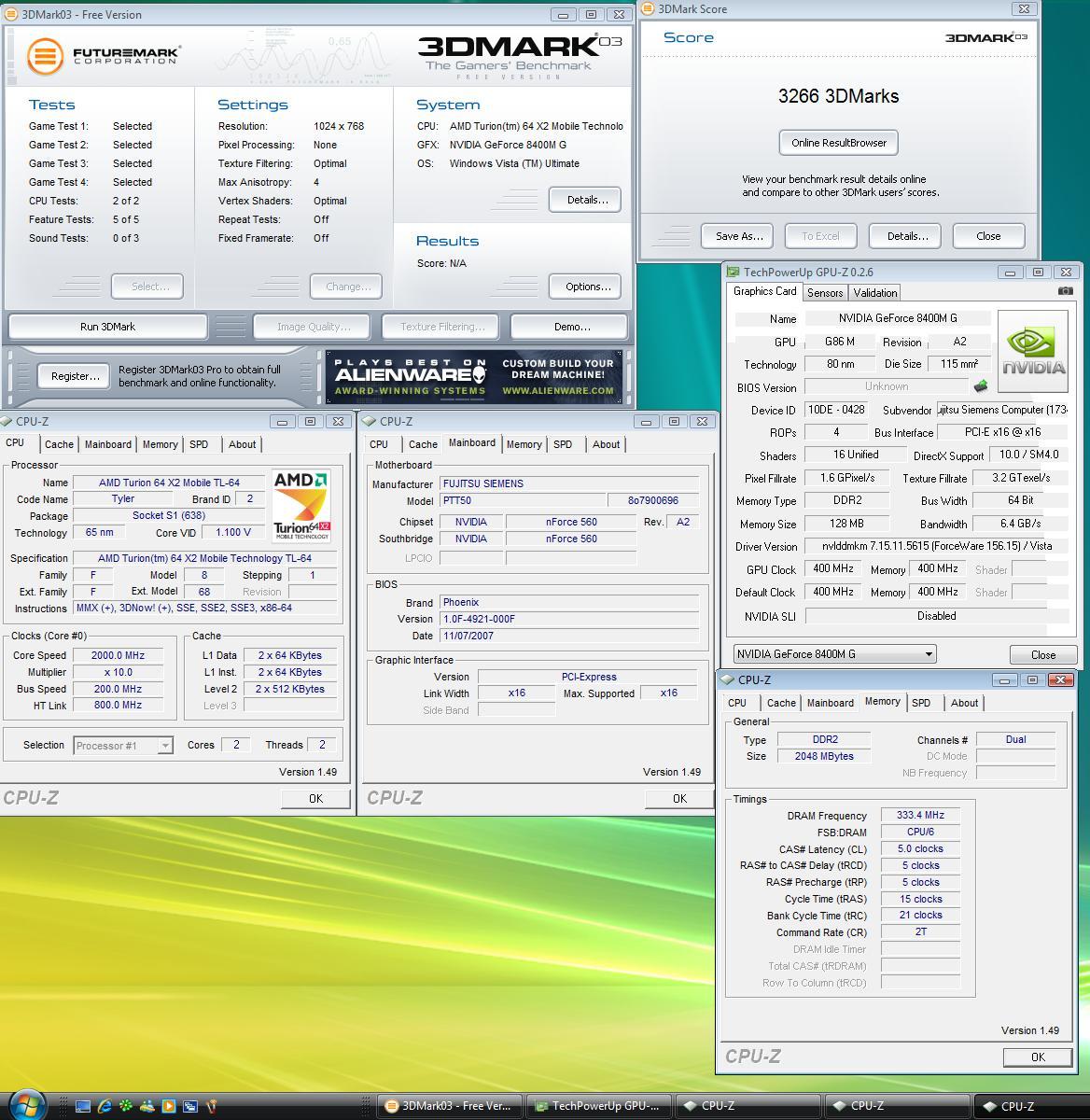The width and height of the screenshot is (1090, 1120).
Task: Click the TechPowerUp GPU-Z taskbar button
Action: pos(599,1106)
